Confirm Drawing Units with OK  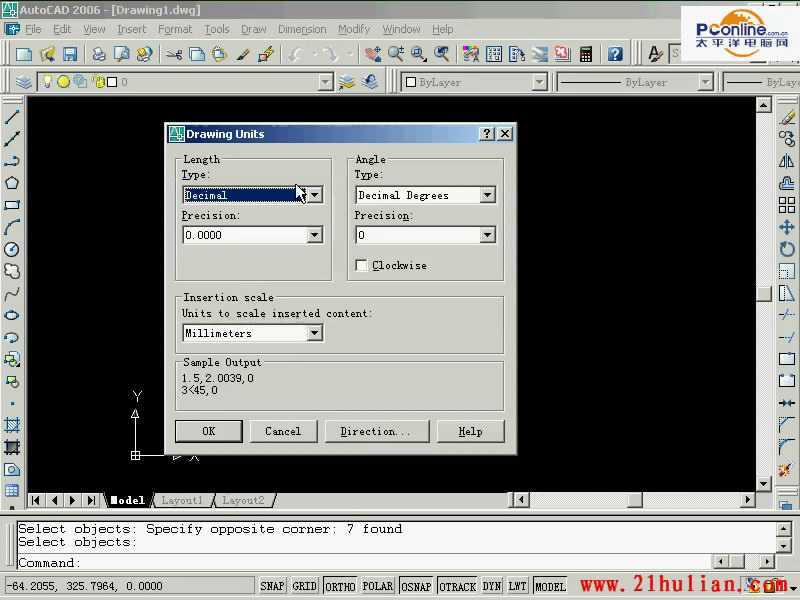(x=209, y=431)
